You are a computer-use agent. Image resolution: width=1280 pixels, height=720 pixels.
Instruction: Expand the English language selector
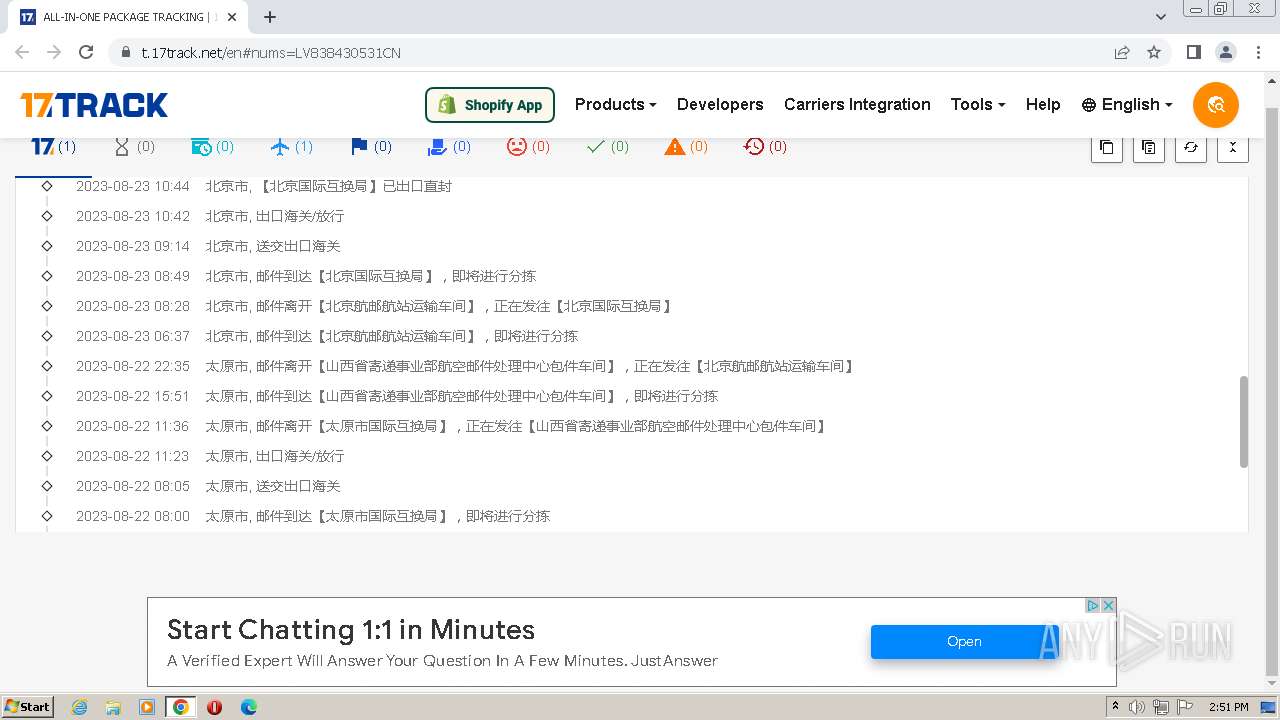1127,104
